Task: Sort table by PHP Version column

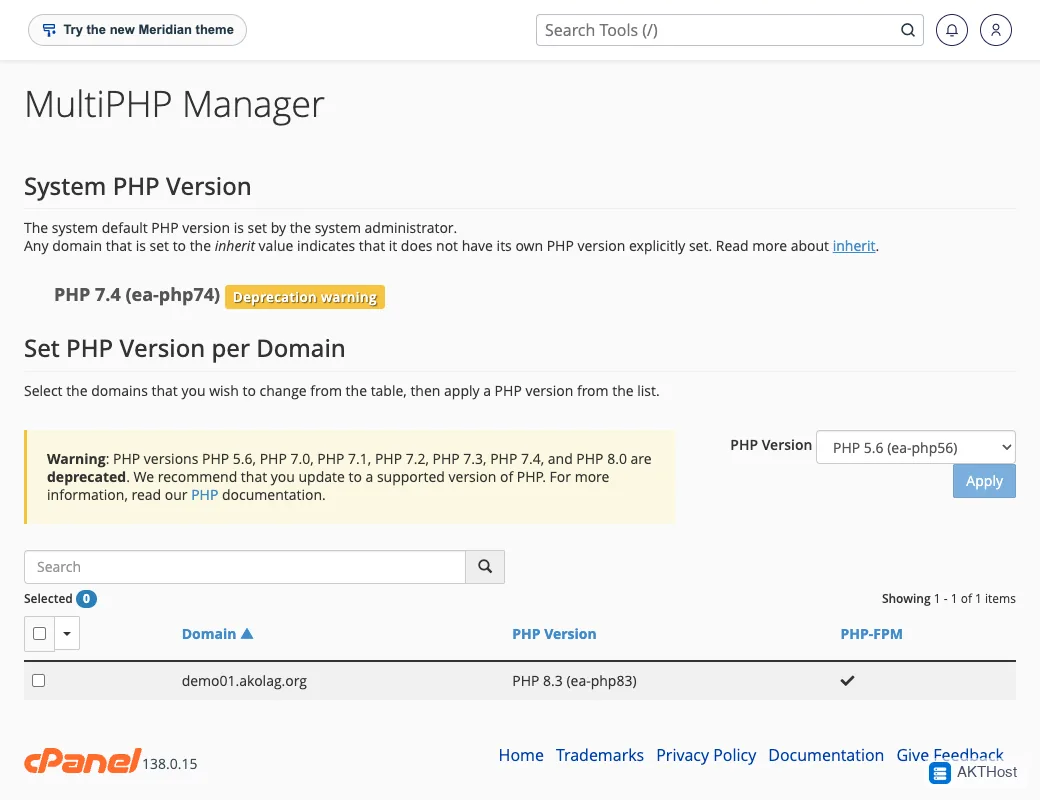Action: (554, 633)
